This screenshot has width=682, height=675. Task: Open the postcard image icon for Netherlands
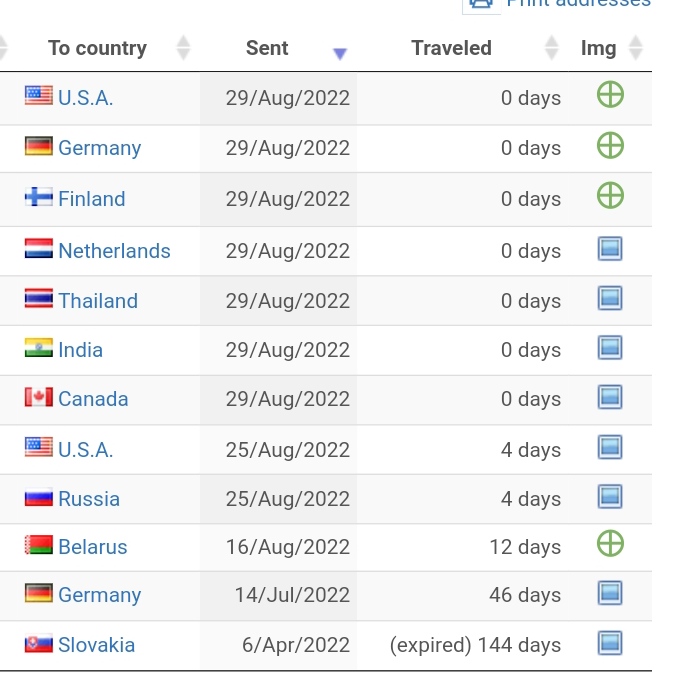click(x=610, y=249)
